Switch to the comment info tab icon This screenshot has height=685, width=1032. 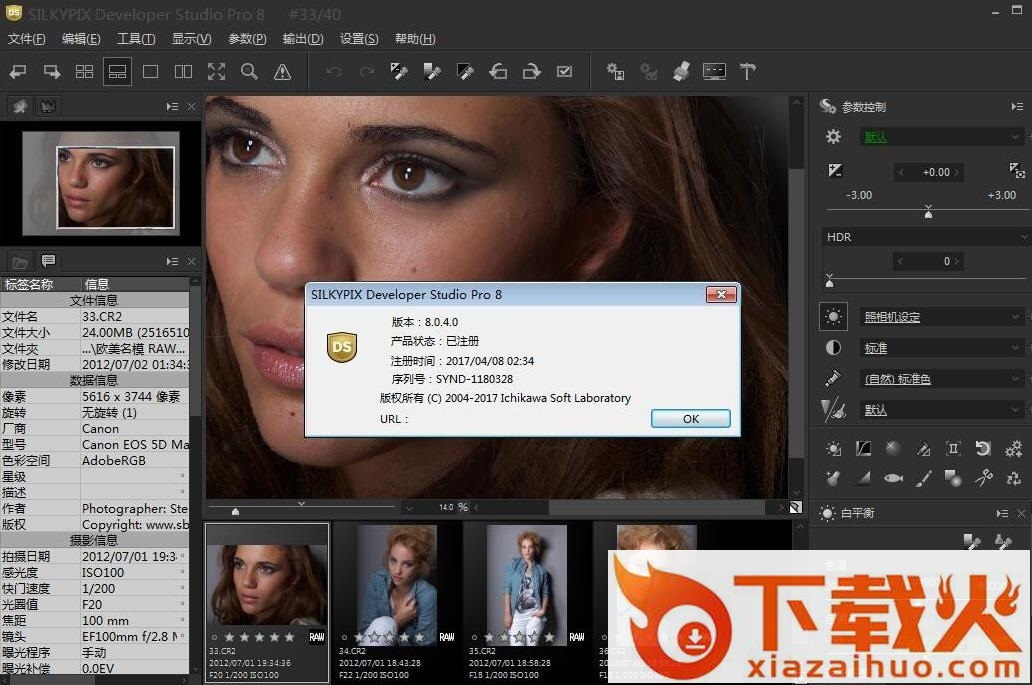click(x=48, y=261)
